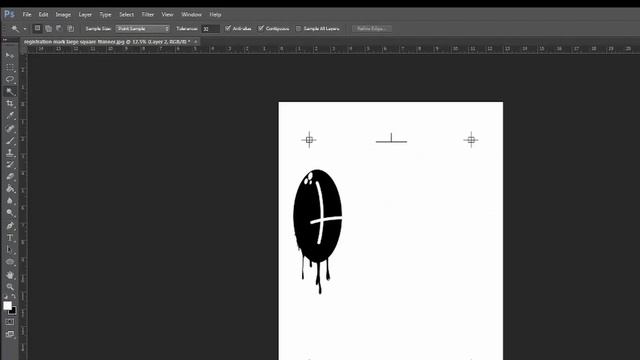Toggle Quick Mask mode

point(10,322)
